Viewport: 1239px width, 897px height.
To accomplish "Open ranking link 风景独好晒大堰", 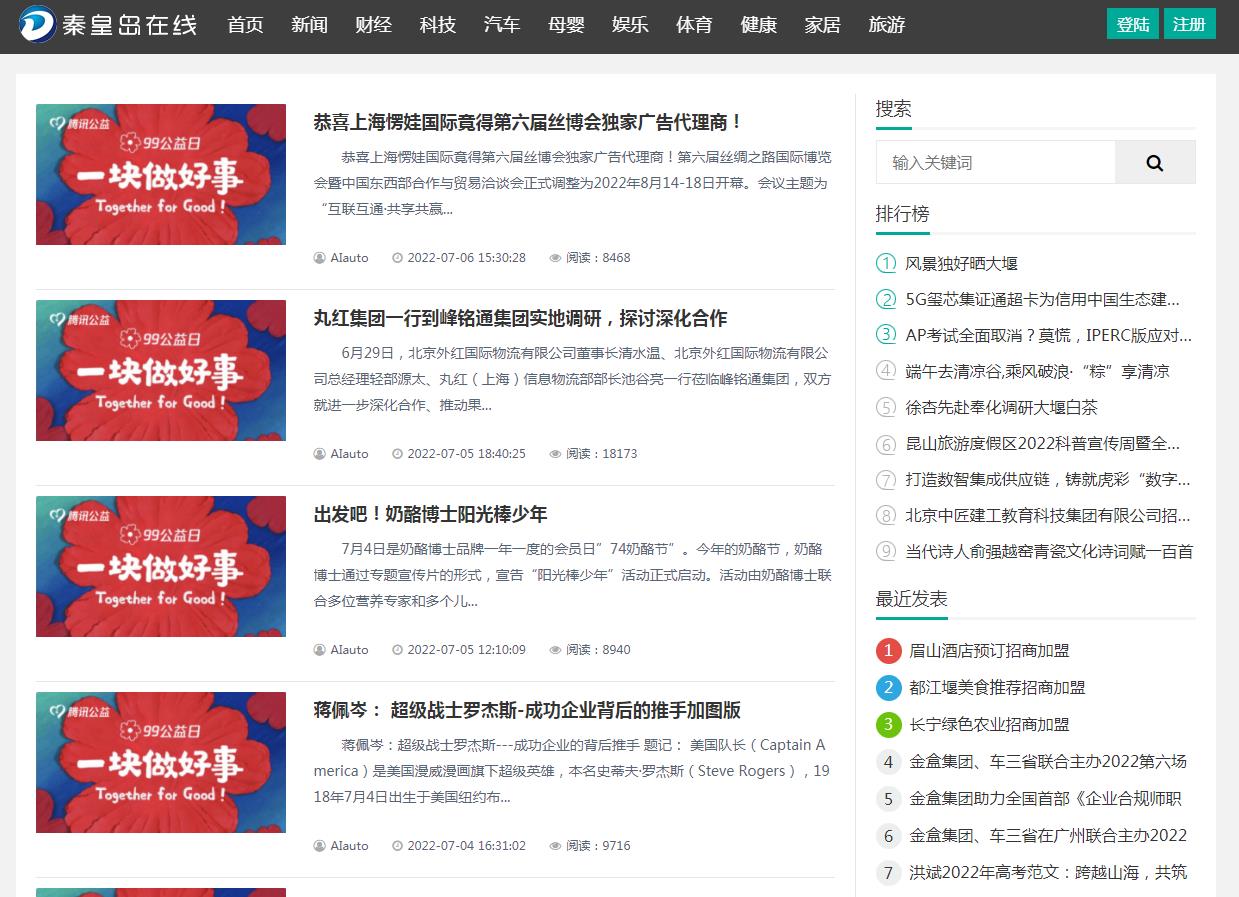I will (x=962, y=263).
